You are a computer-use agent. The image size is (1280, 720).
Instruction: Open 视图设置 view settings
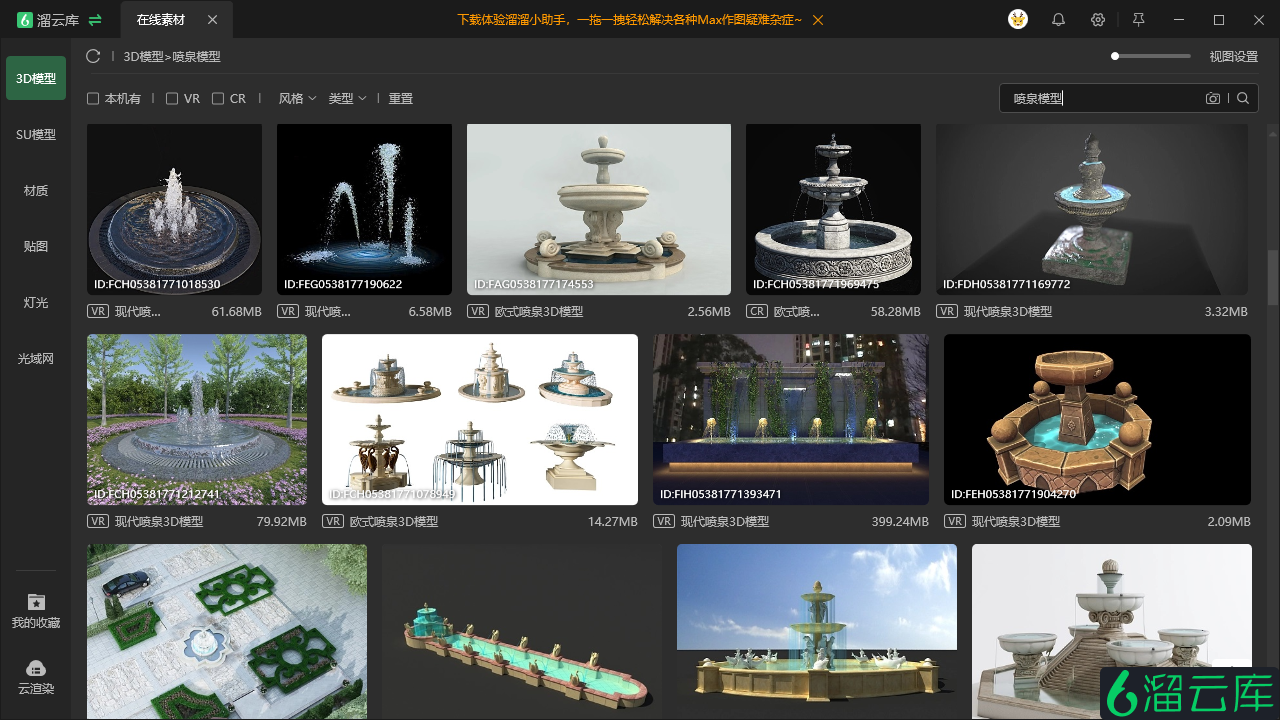click(x=1234, y=56)
